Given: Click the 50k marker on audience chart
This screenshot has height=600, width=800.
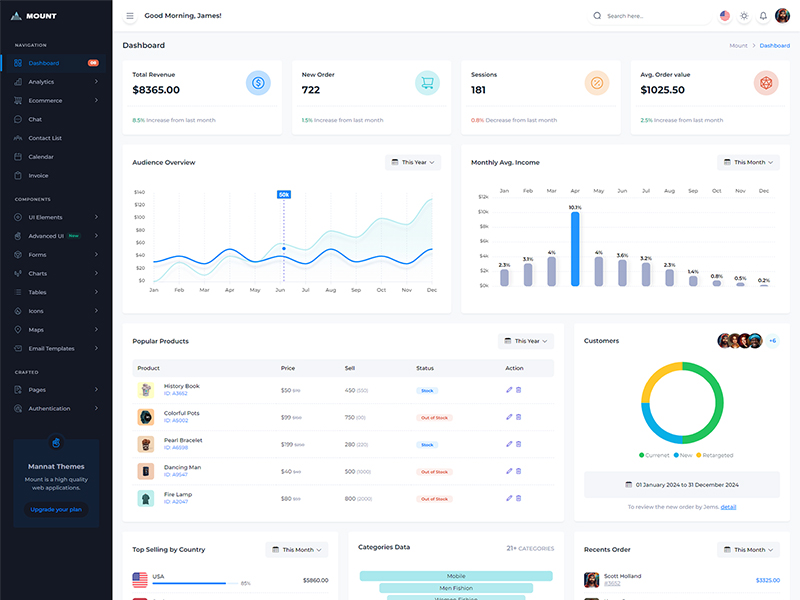Looking at the screenshot, I should coord(284,194).
